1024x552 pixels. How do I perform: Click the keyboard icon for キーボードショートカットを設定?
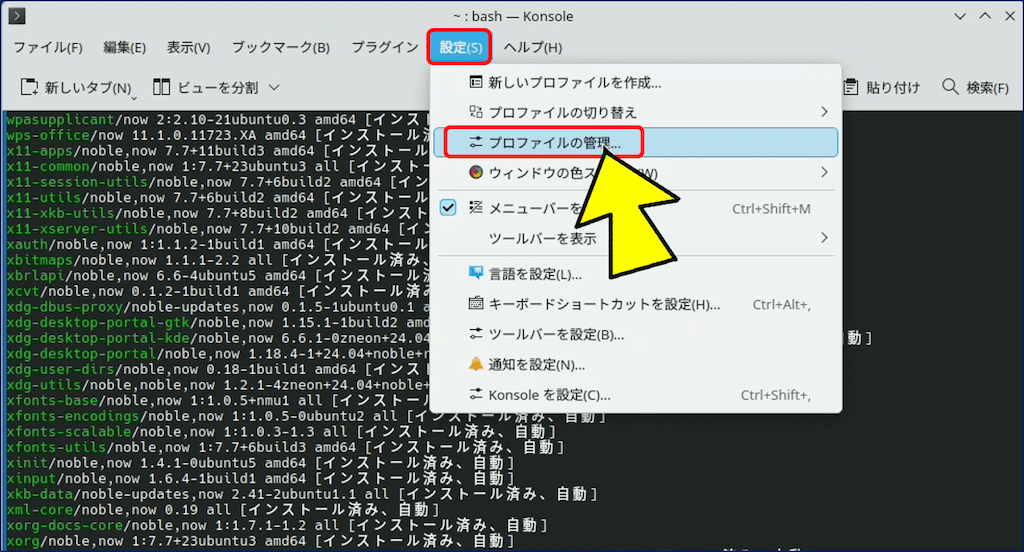pos(476,304)
